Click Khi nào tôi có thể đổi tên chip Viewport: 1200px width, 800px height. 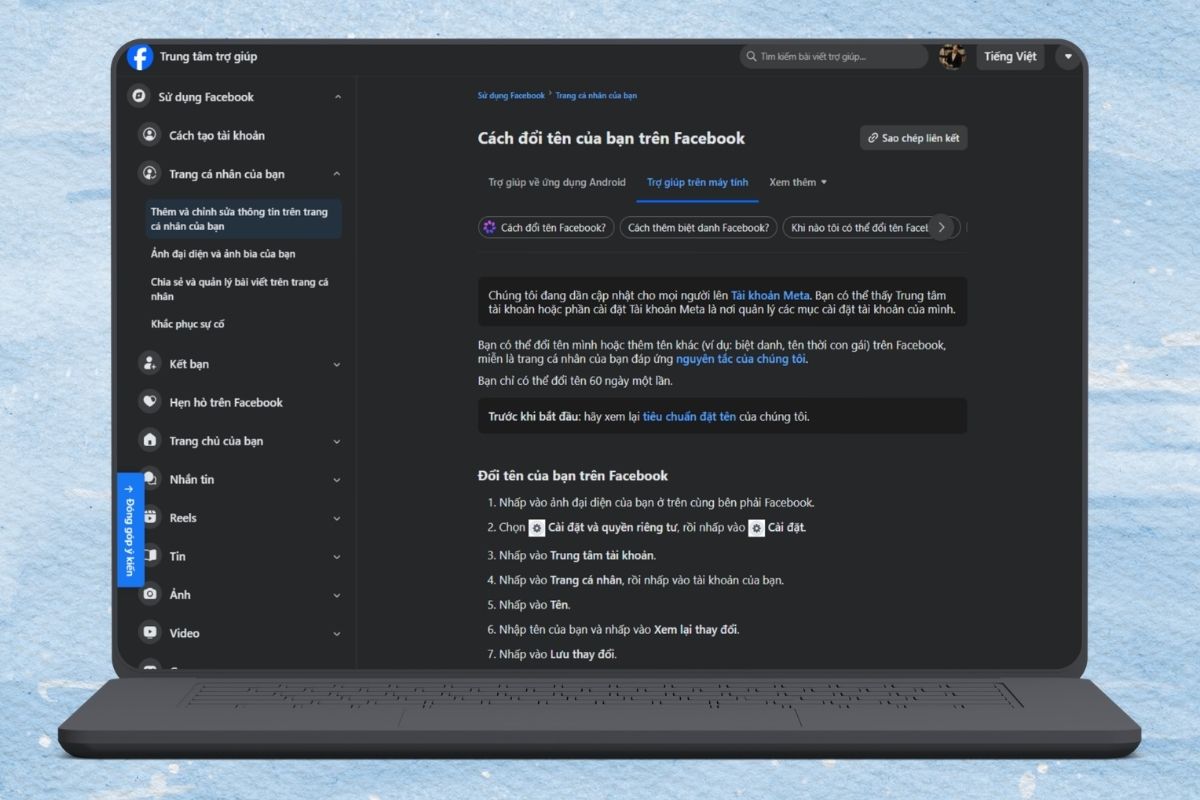click(x=860, y=228)
